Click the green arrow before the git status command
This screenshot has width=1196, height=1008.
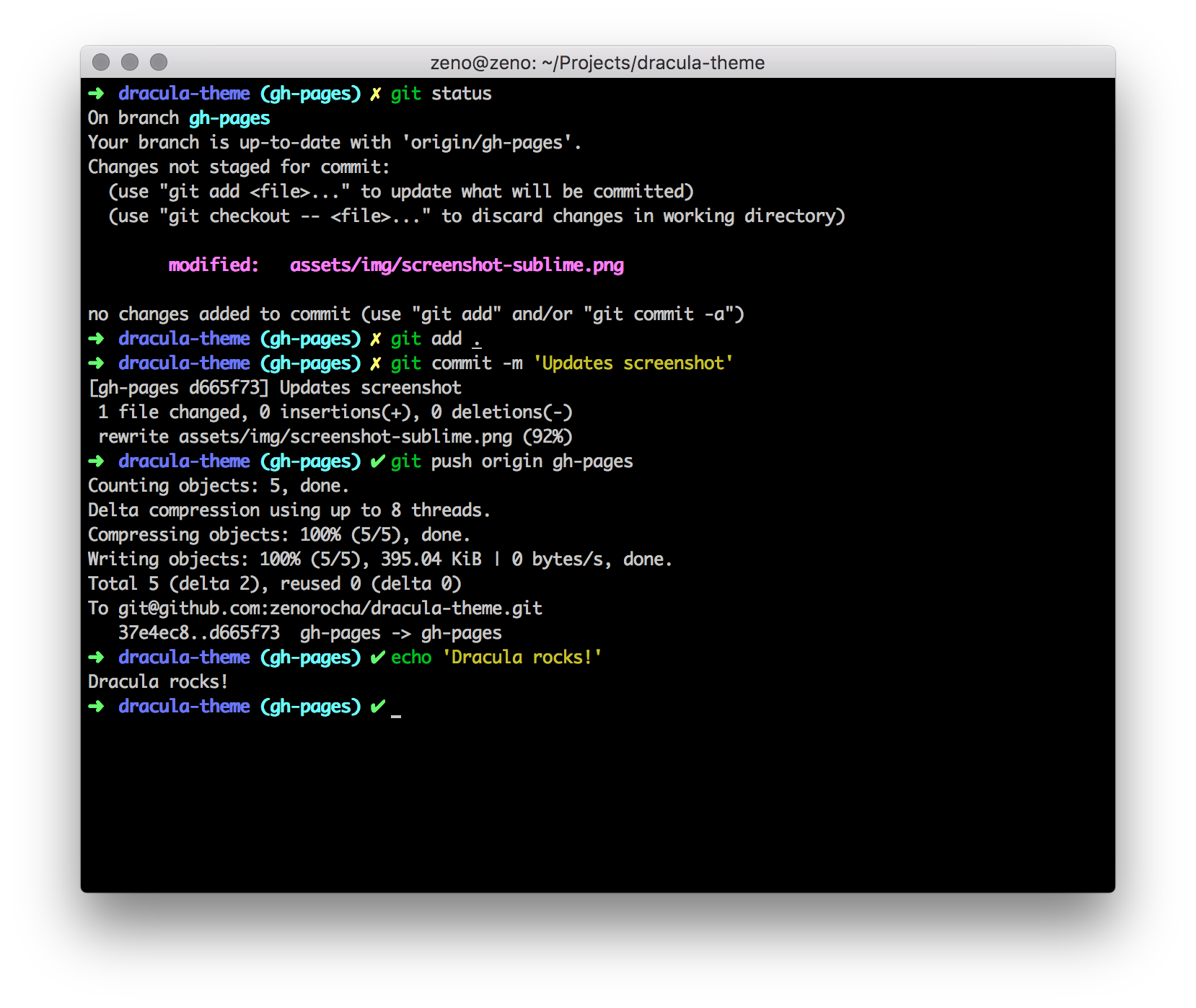96,94
